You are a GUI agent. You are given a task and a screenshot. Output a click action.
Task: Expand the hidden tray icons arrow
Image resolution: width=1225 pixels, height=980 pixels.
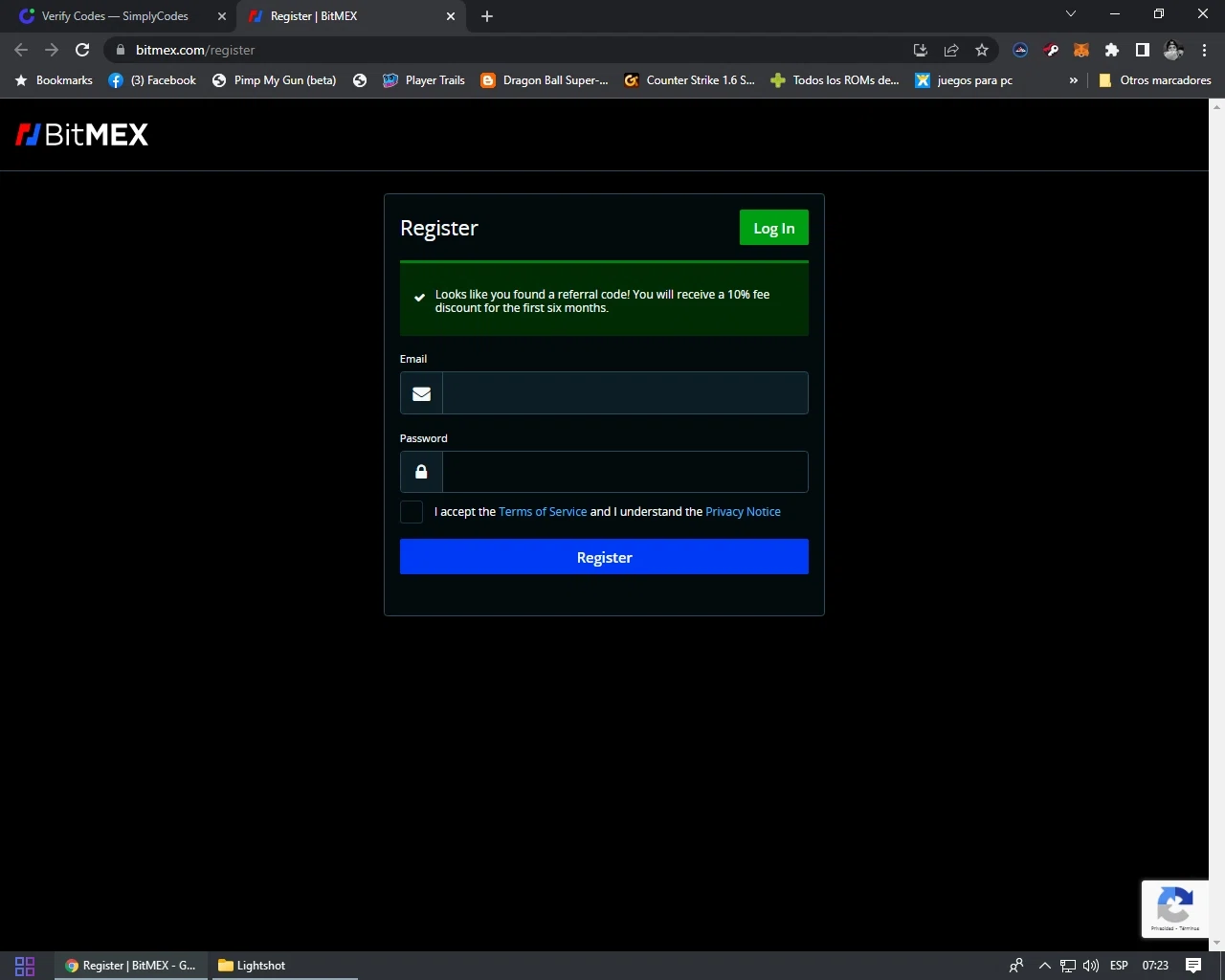pyautogui.click(x=1045, y=966)
